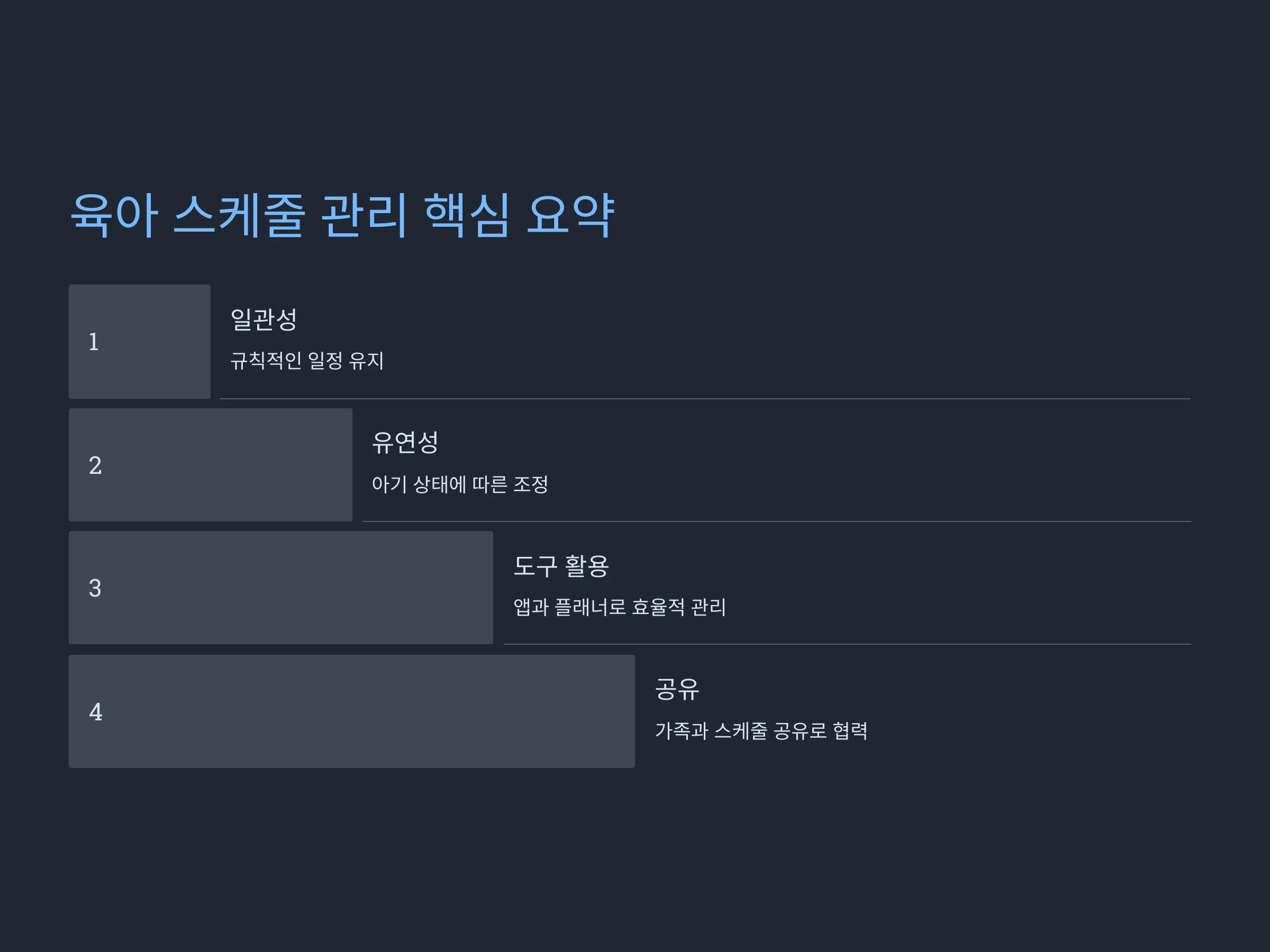Click the divider line under 도구 활용 row
Viewport: 1270px width, 952px height.
pos(848,644)
